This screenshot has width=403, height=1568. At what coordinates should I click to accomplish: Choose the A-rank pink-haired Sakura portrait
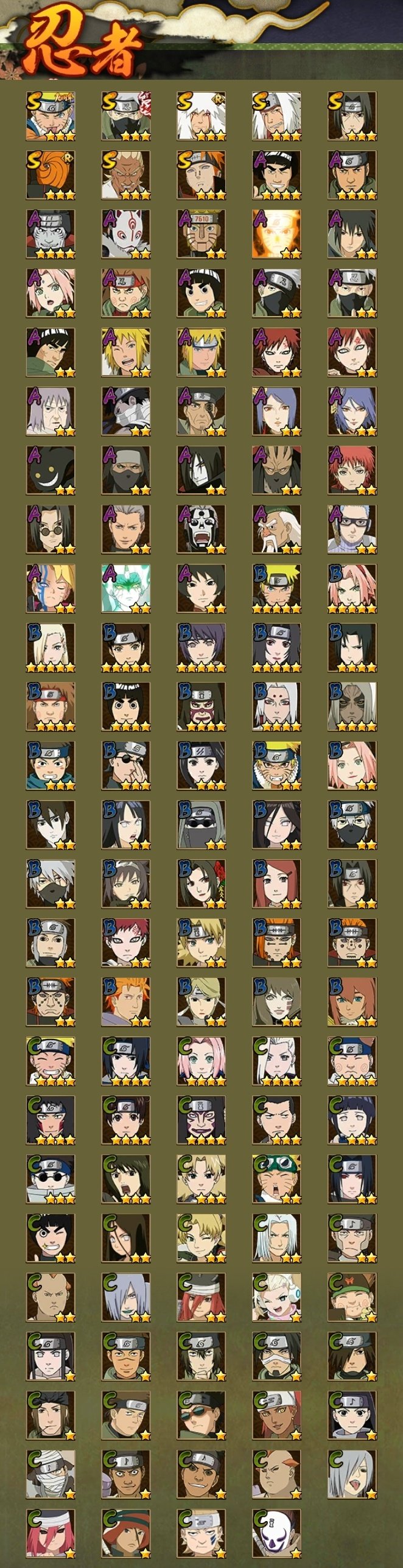[x=51, y=294]
